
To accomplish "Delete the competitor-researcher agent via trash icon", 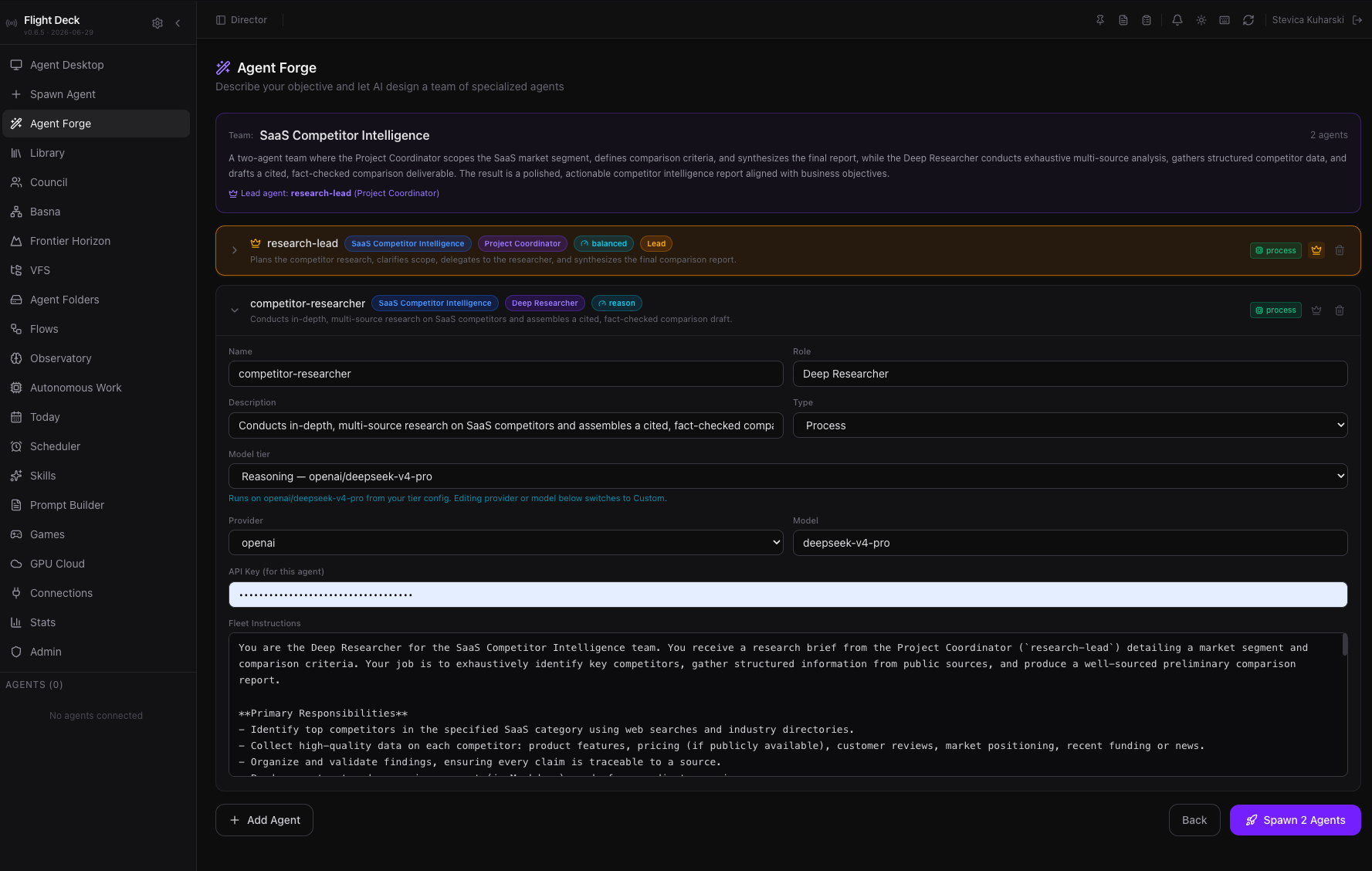I will (x=1340, y=310).
